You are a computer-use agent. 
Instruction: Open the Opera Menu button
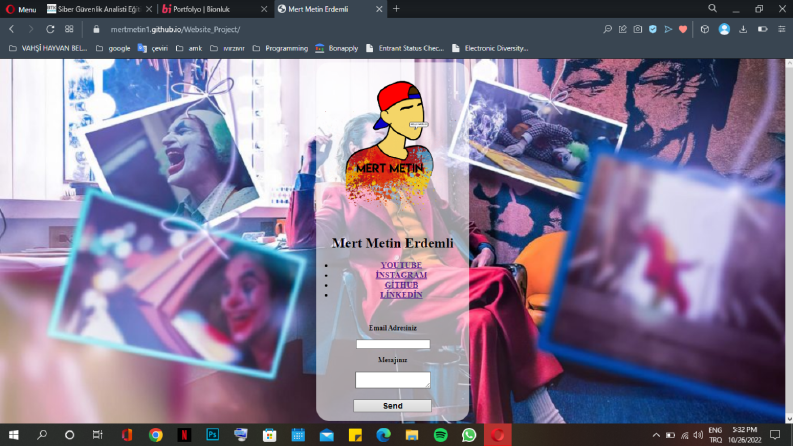pos(21,9)
